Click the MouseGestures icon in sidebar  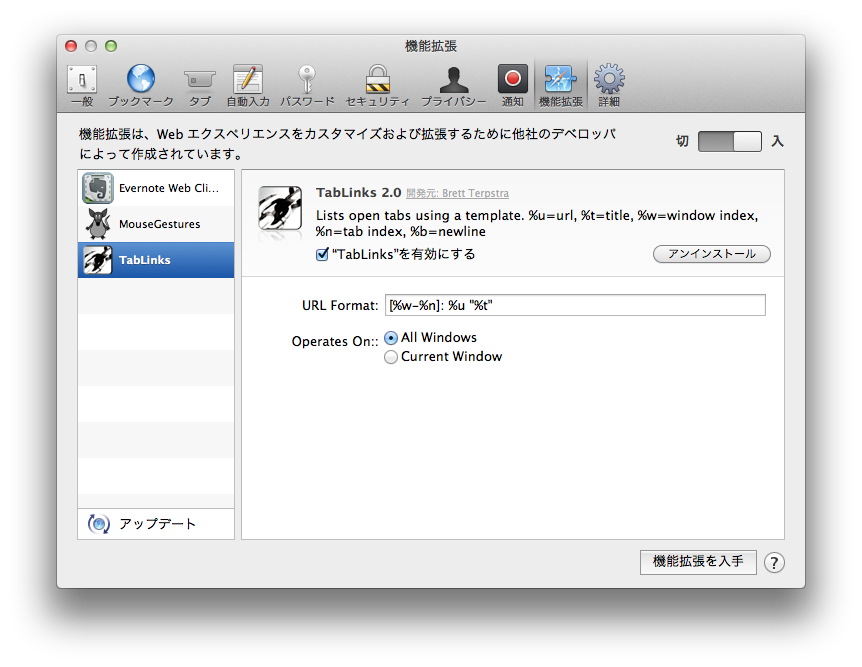coord(98,224)
